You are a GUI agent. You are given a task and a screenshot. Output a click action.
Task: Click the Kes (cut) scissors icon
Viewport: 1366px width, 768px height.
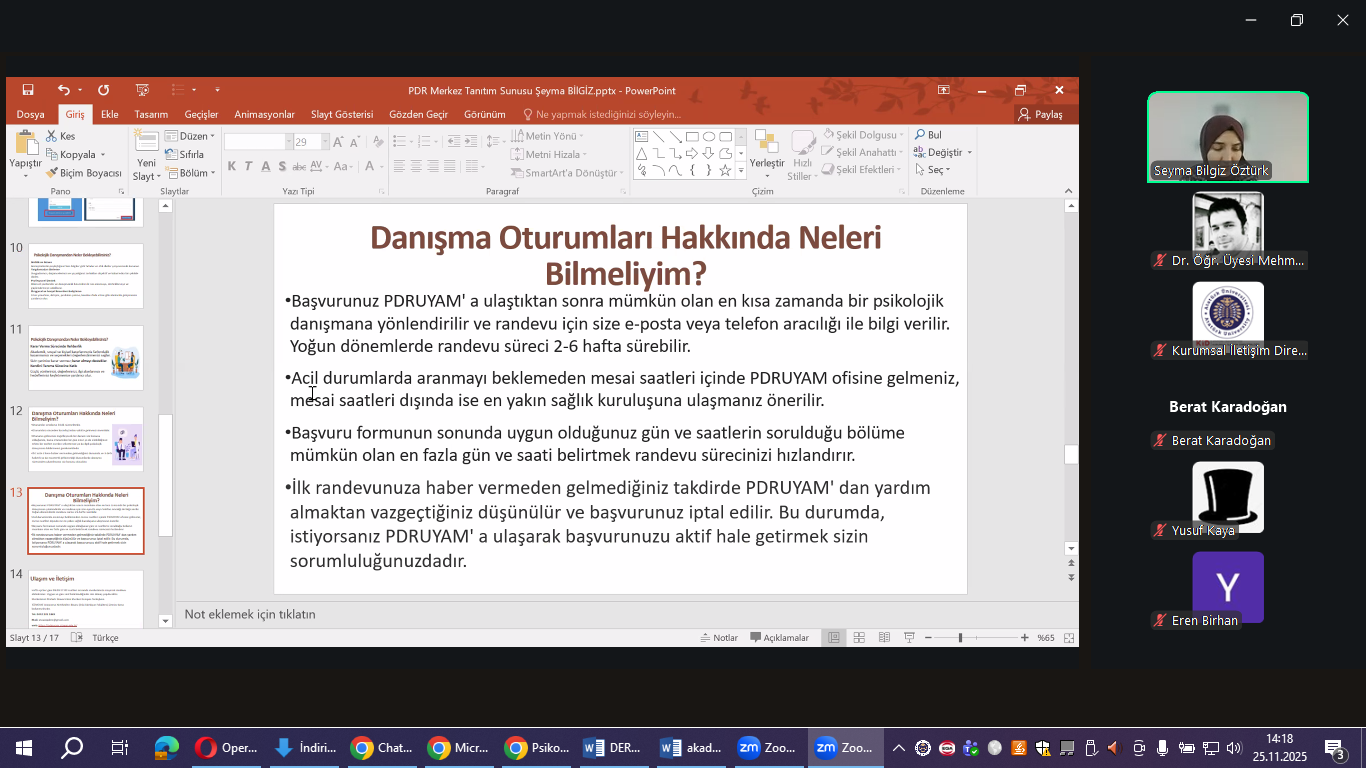point(50,136)
